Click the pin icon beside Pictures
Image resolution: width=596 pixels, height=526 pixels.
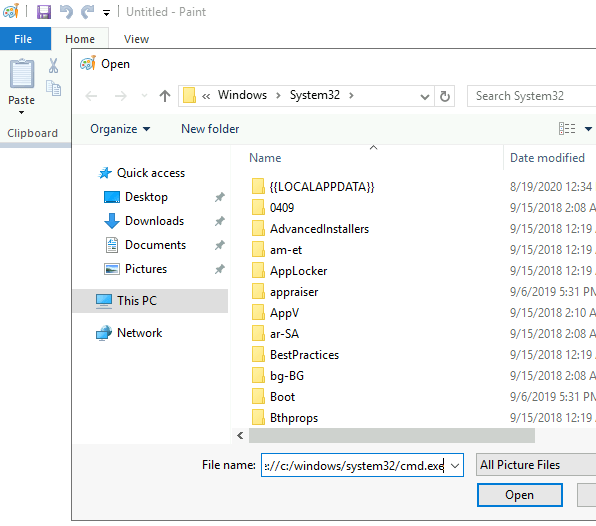[220, 269]
